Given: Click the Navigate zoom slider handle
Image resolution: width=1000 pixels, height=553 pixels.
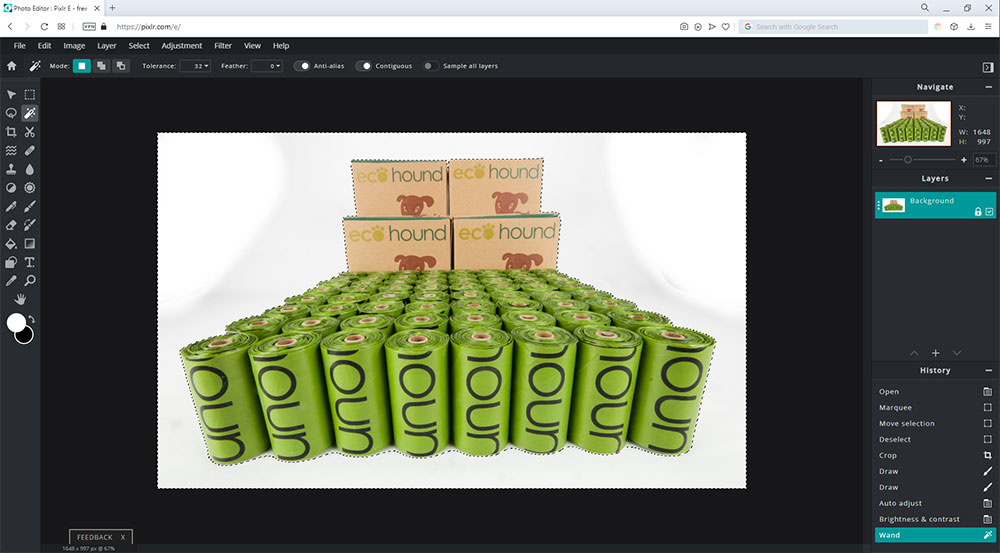Looking at the screenshot, I should tap(908, 160).
